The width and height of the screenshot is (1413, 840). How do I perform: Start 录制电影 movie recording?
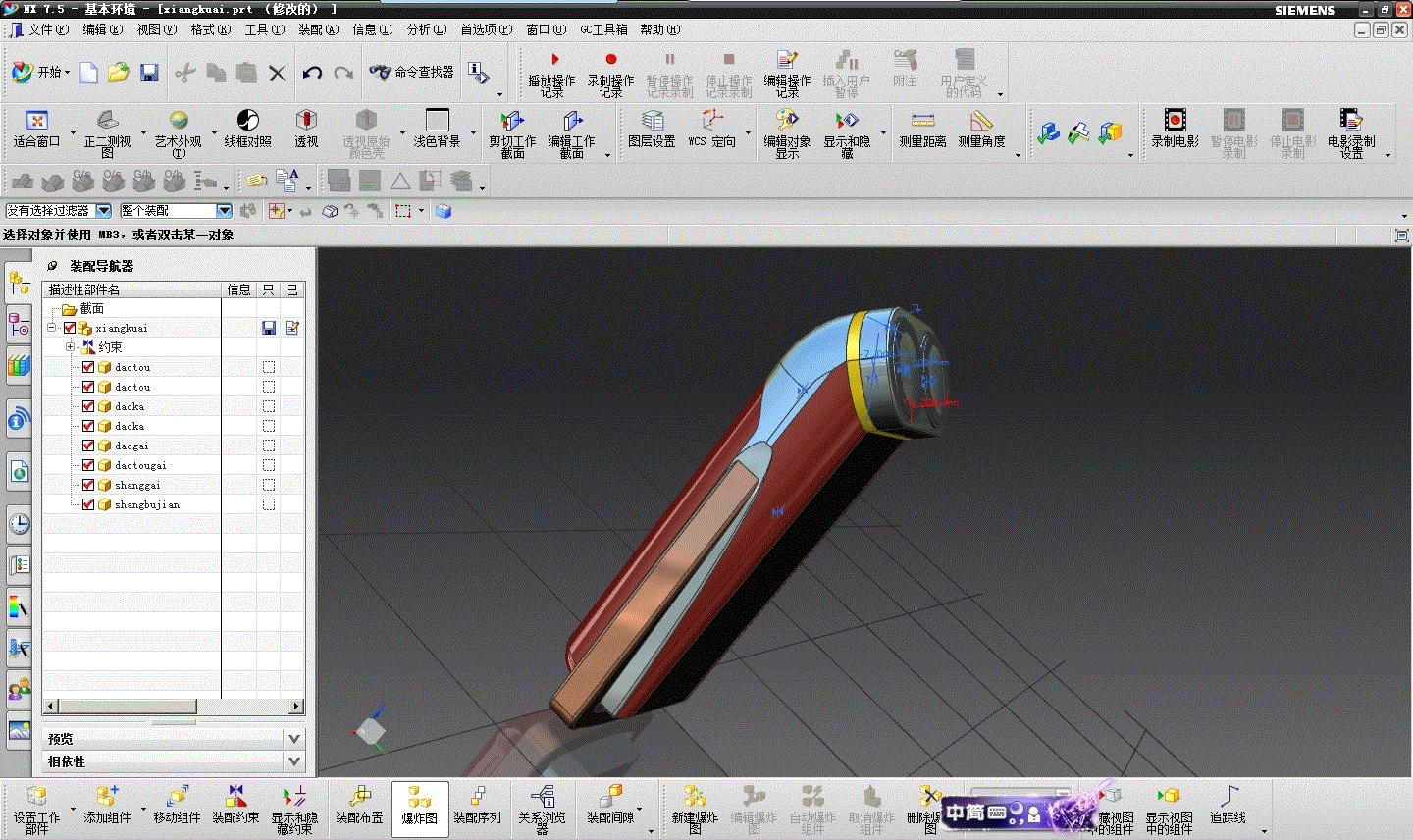1175,131
